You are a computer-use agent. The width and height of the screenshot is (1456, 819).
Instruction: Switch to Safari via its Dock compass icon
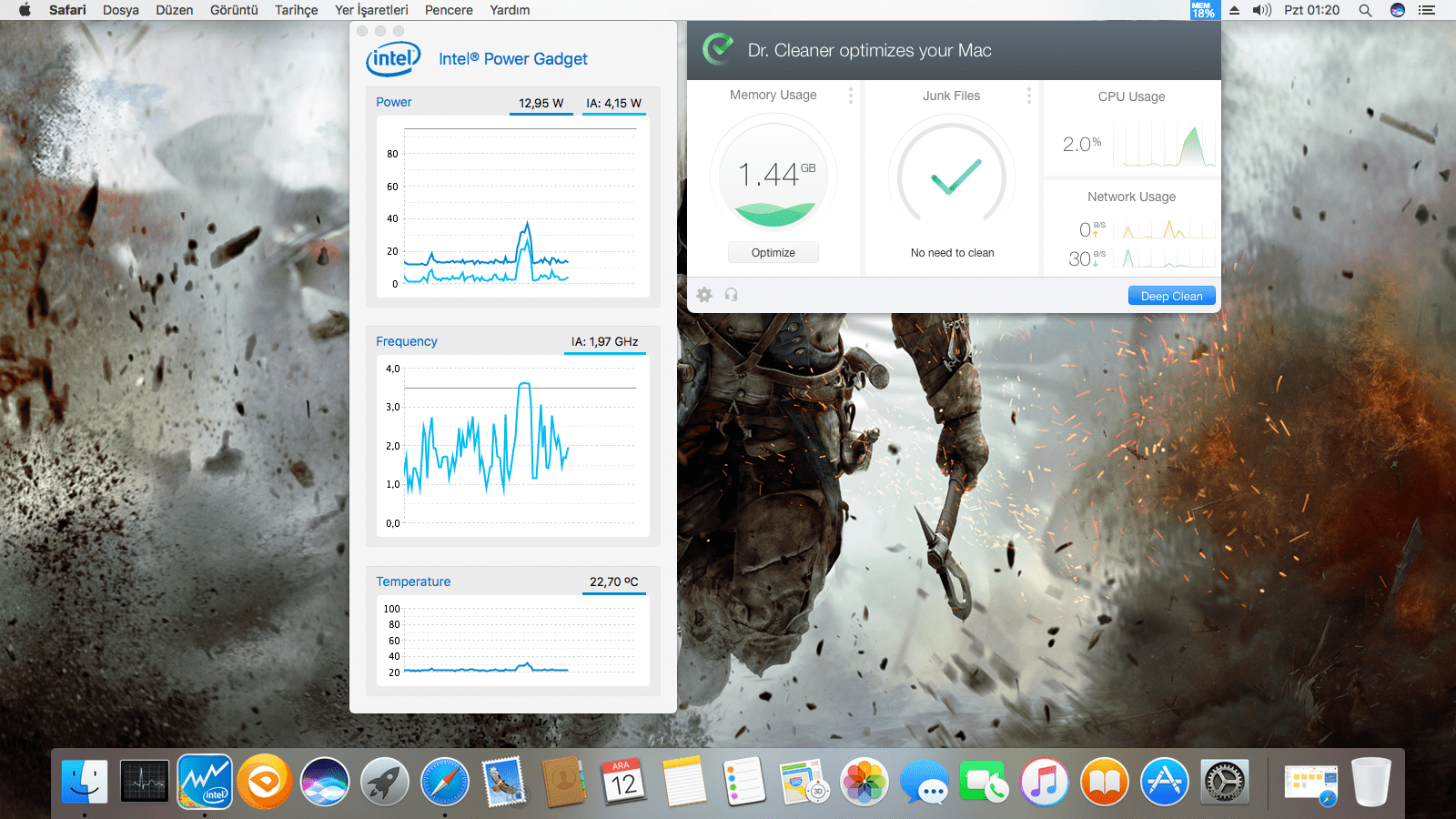(445, 782)
